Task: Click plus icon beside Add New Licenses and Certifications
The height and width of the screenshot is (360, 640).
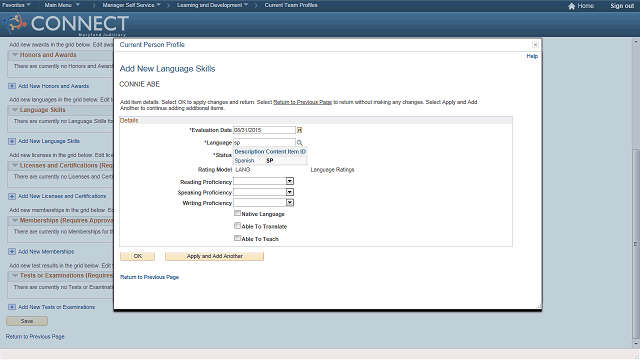Action: [12, 196]
